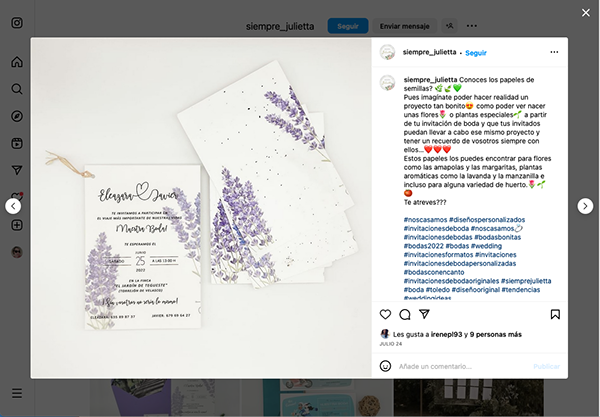Close the post overlay

[586, 13]
